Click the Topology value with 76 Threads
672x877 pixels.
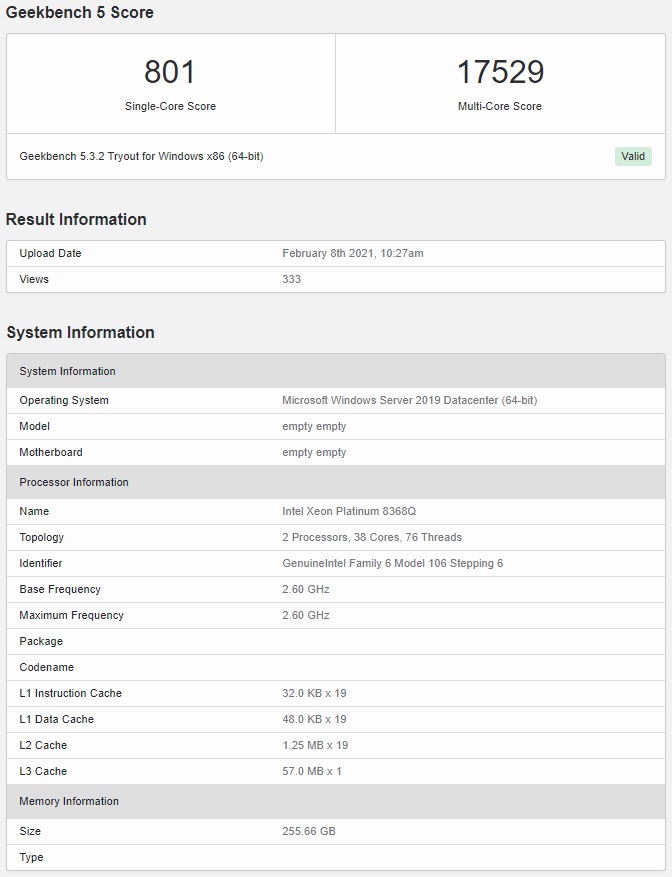pyautogui.click(x=372, y=537)
